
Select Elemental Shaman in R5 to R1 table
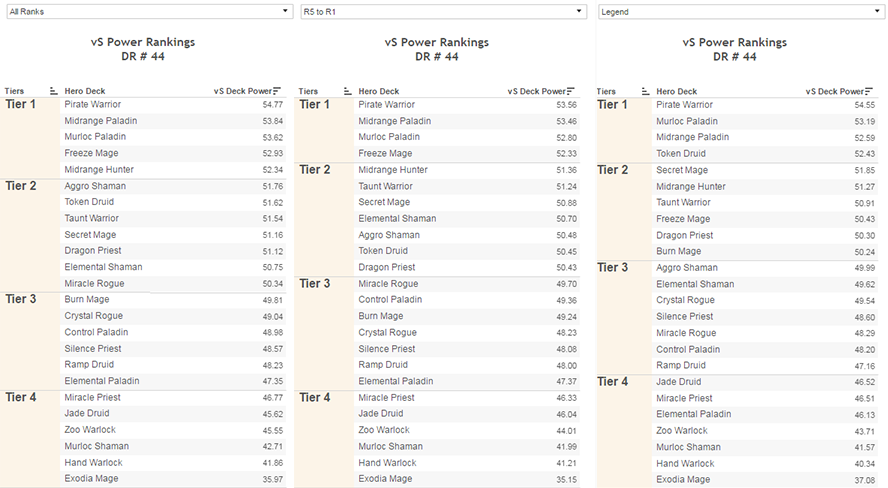(397, 219)
